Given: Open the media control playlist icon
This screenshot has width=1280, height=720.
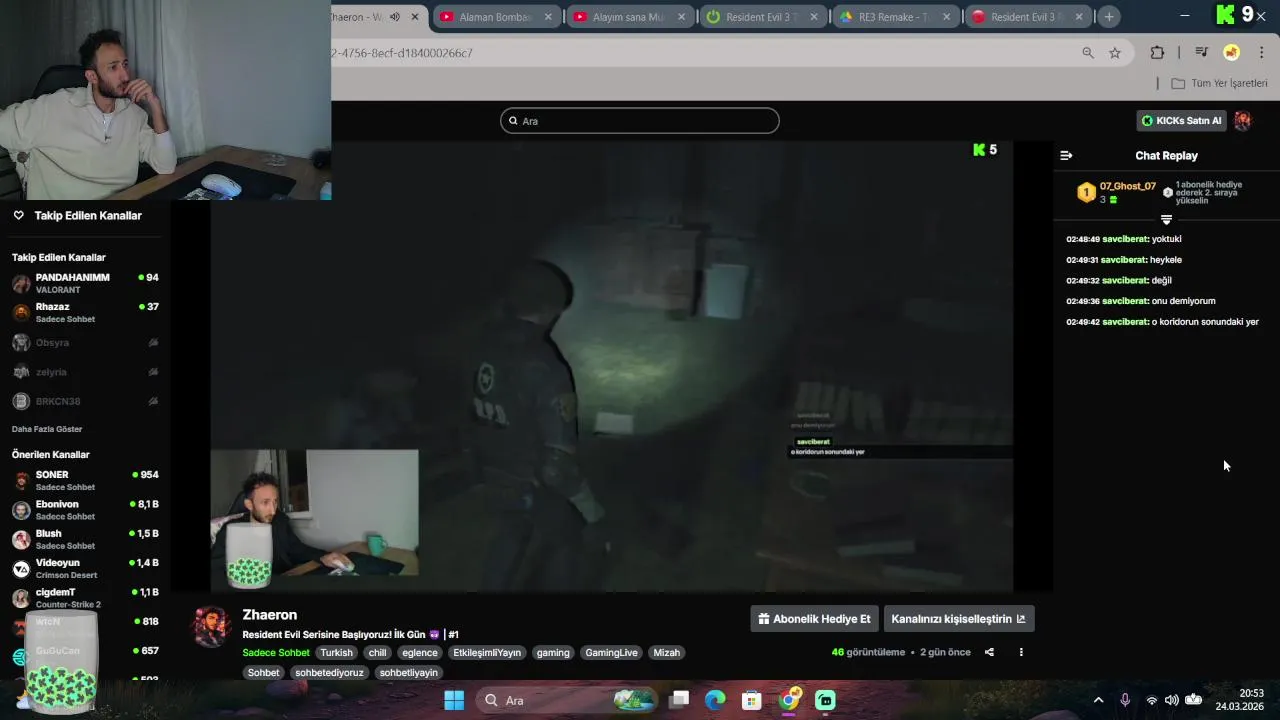Looking at the screenshot, I should click(x=1201, y=53).
